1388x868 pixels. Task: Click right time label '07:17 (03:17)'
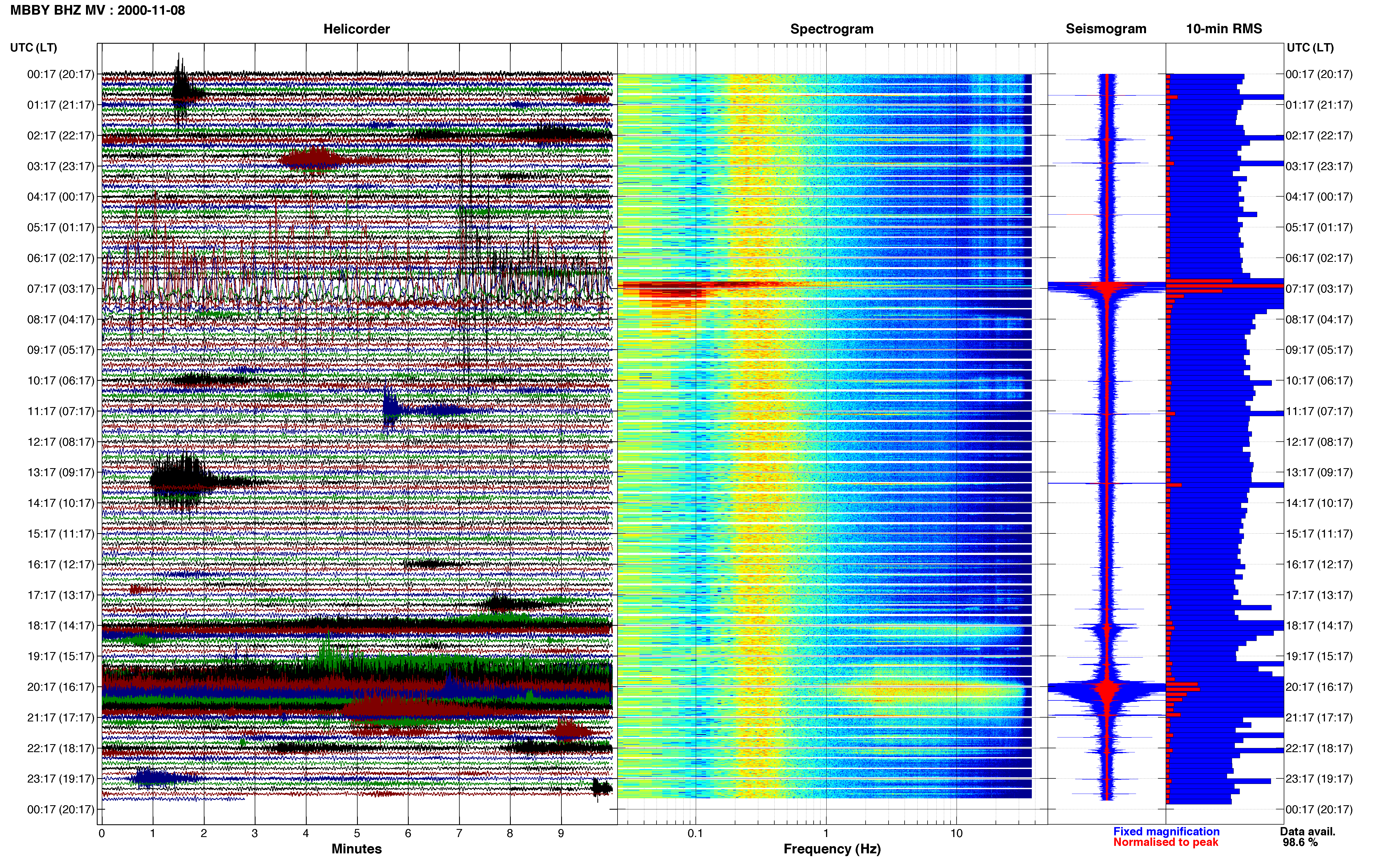pos(1319,289)
